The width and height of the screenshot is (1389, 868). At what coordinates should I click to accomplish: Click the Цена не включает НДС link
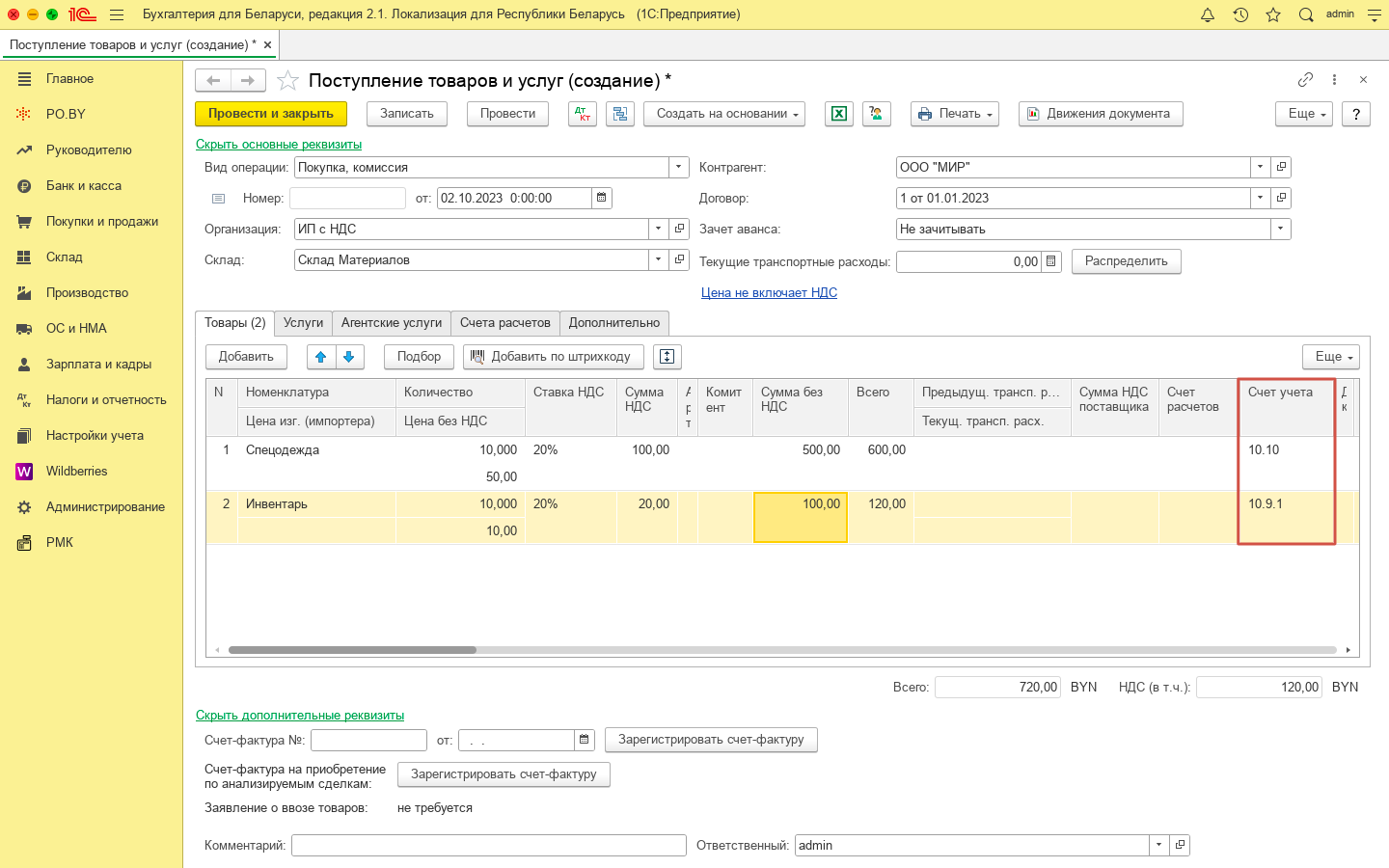coord(769,292)
